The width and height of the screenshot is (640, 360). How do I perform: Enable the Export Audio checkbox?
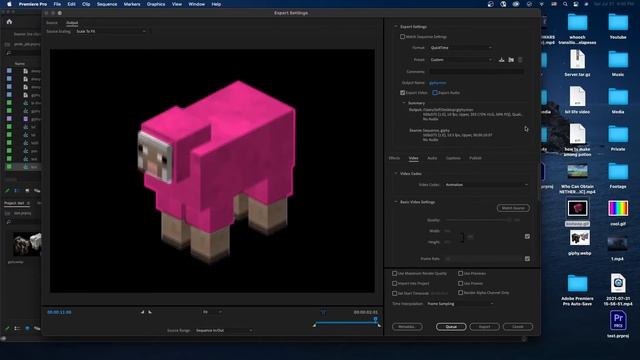(435, 93)
